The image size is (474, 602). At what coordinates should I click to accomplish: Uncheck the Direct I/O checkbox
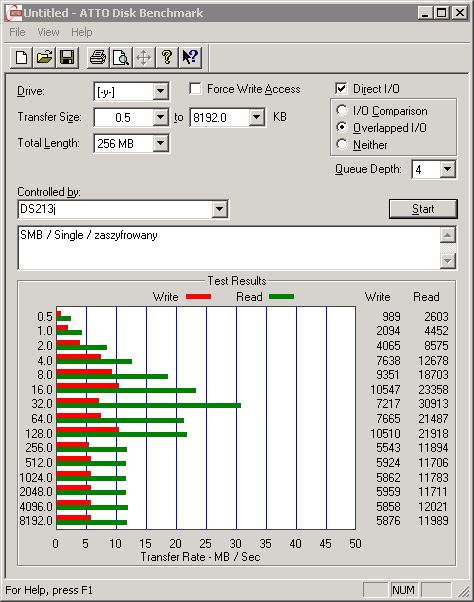[x=341, y=89]
